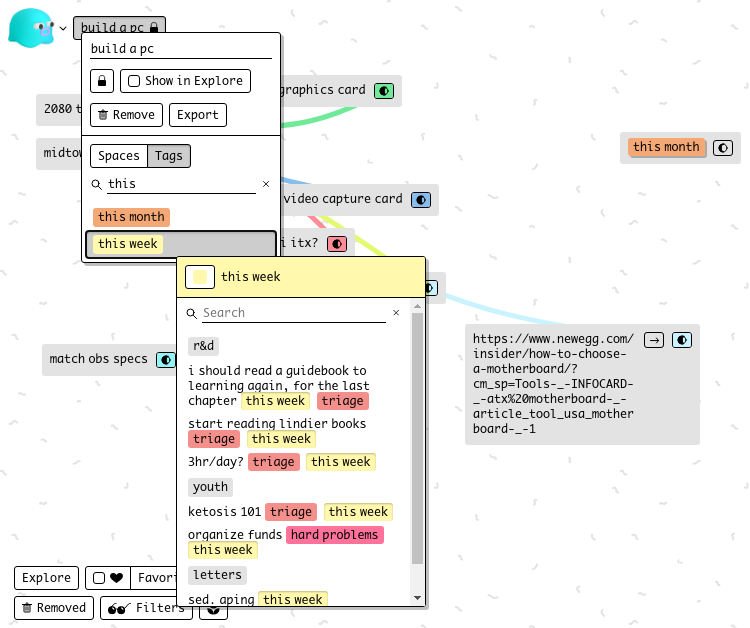Focus the Search field in tag details

[x=293, y=313]
